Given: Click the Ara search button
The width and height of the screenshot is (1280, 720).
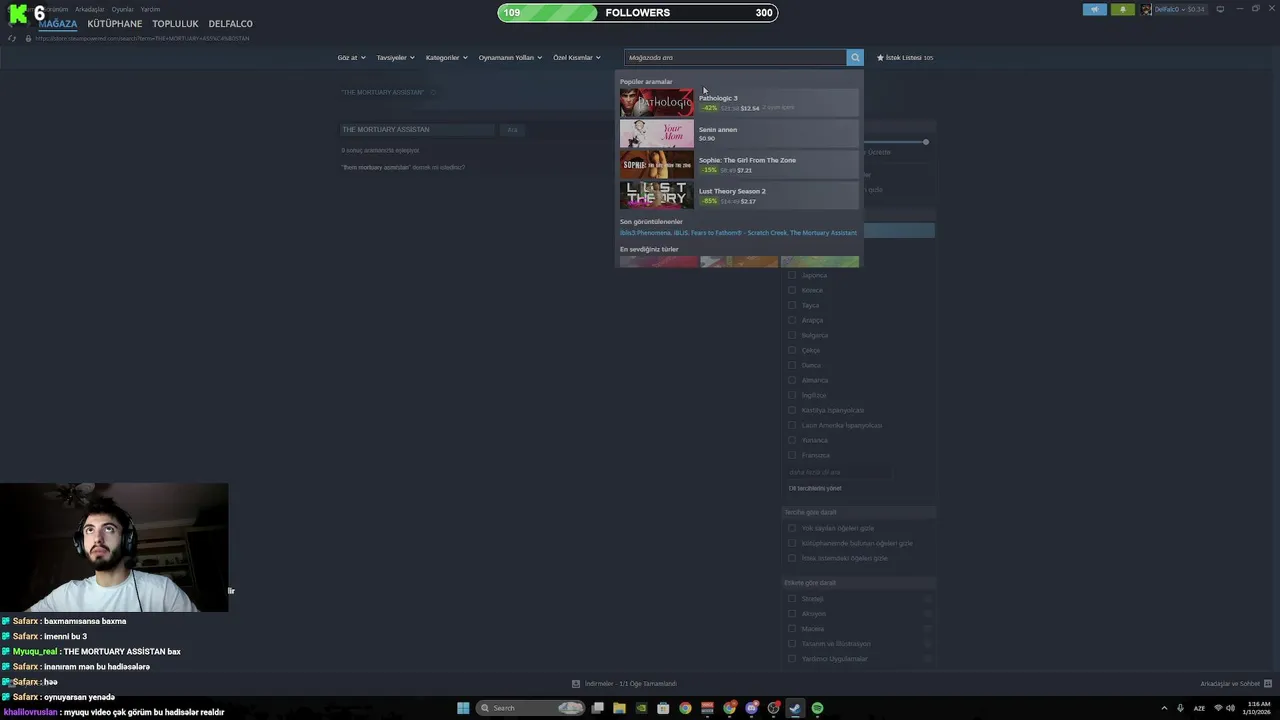Looking at the screenshot, I should 512,130.
